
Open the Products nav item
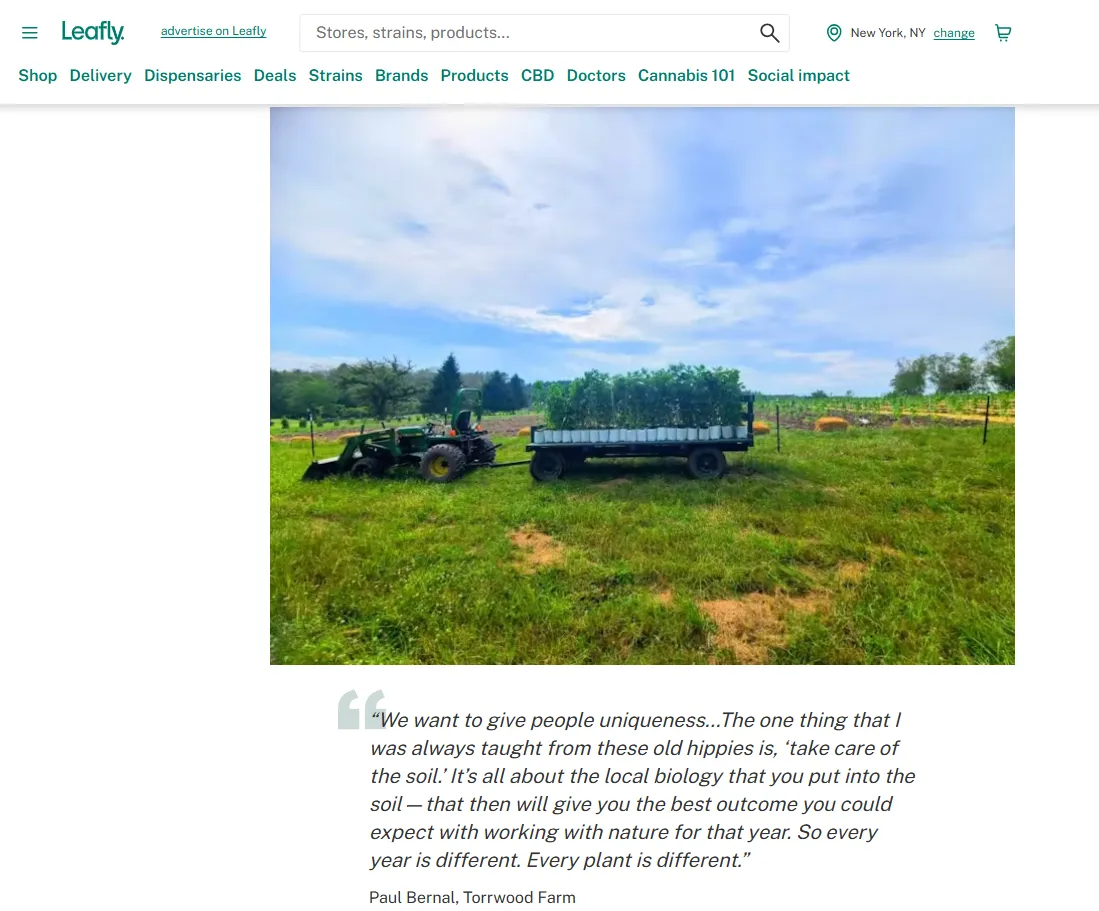(x=475, y=76)
